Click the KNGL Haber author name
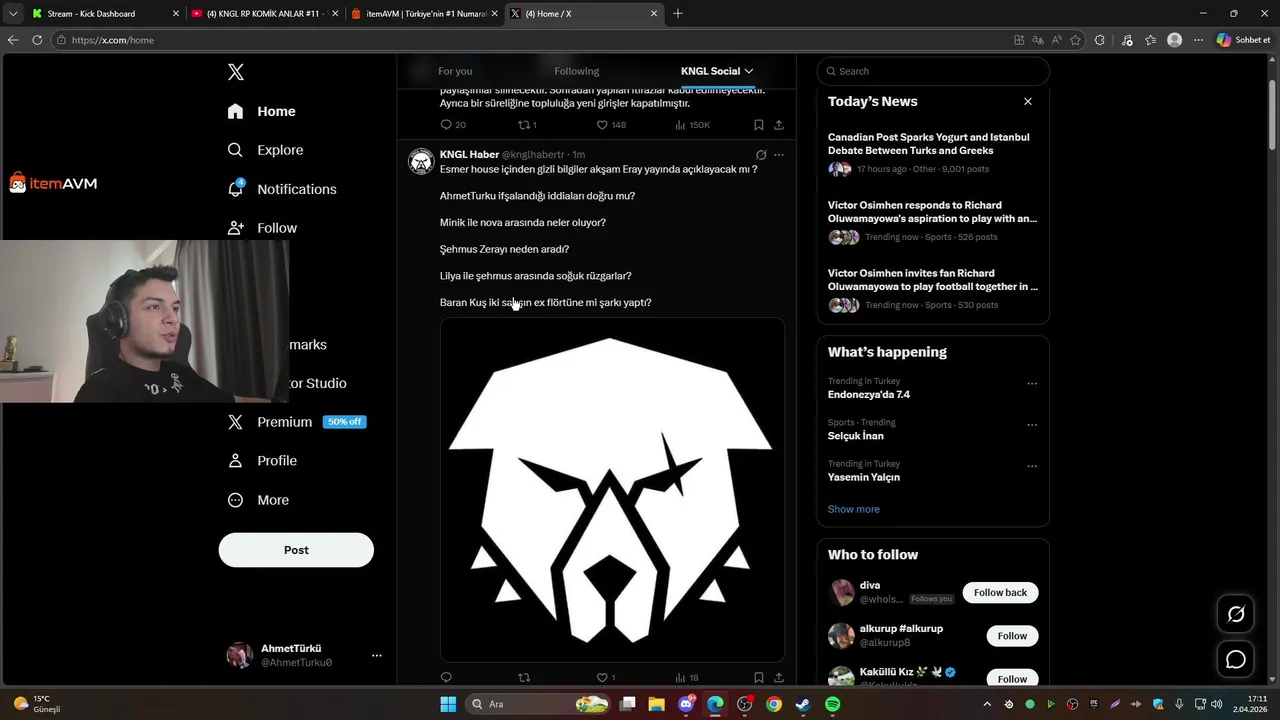This screenshot has height=720, width=1280. pyautogui.click(x=469, y=155)
